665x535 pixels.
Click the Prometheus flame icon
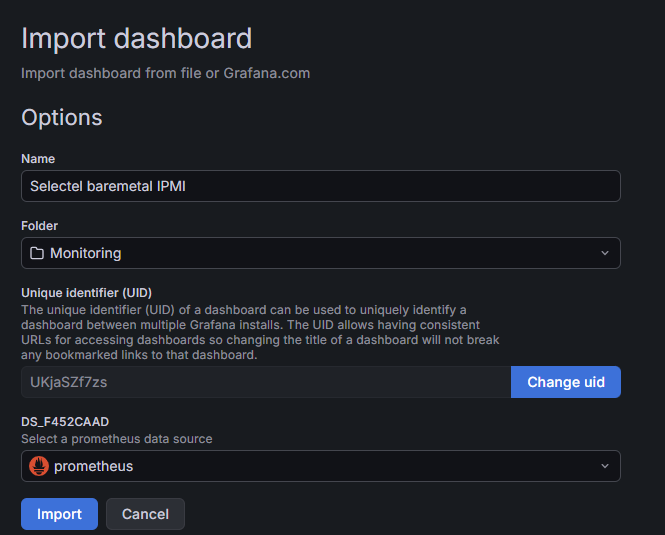39,466
